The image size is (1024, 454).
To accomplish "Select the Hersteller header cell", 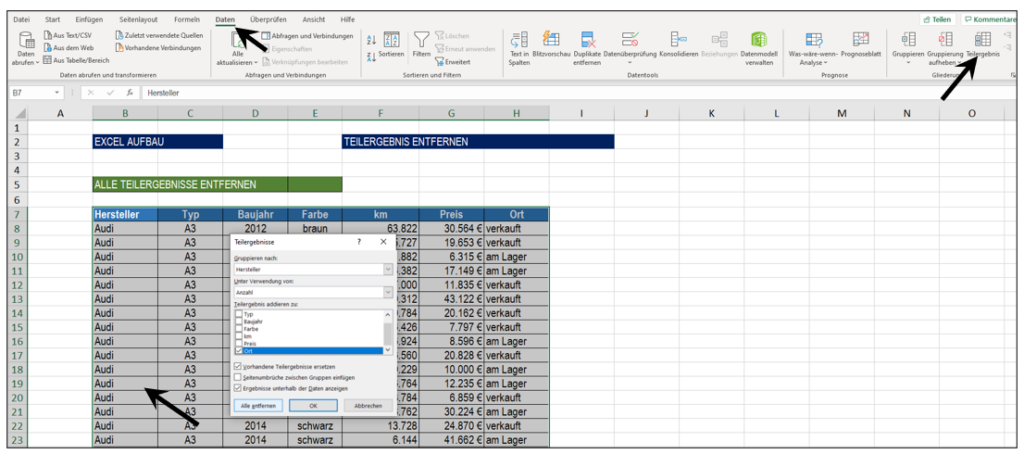I will pyautogui.click(x=125, y=214).
